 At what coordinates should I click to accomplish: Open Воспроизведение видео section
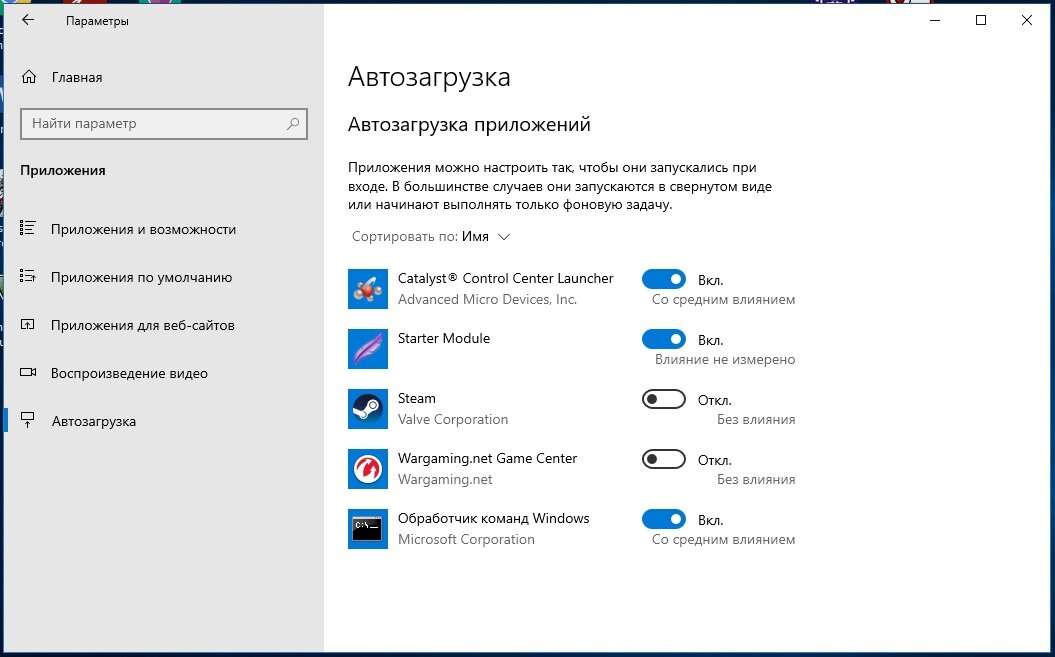(x=129, y=373)
